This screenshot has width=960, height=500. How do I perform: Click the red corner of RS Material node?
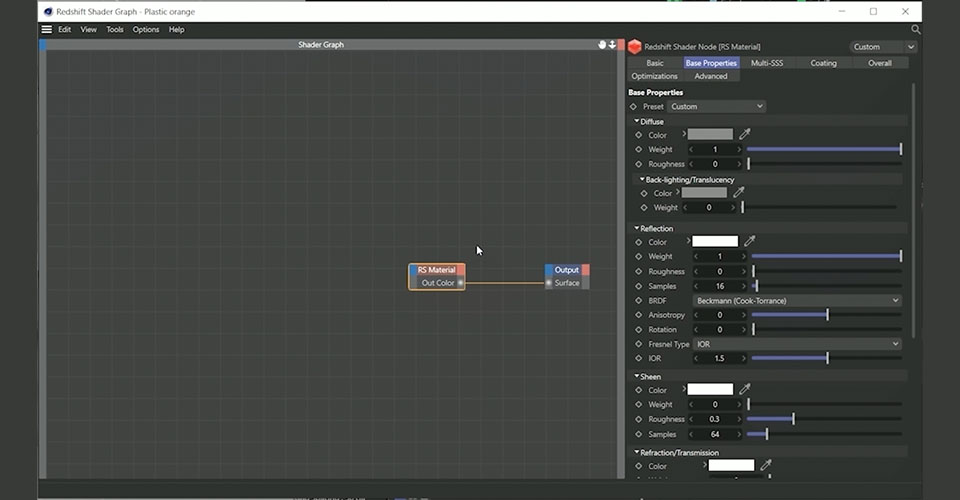(x=461, y=270)
